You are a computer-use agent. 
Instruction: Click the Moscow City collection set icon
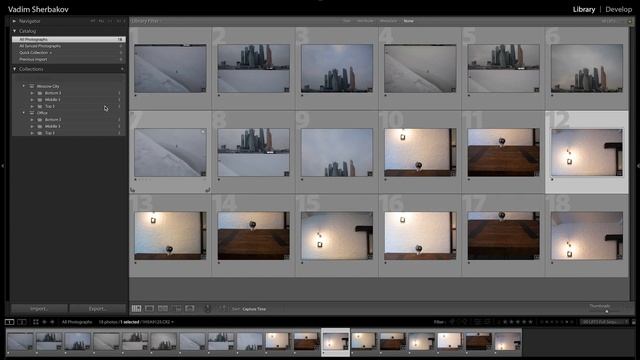(x=32, y=86)
